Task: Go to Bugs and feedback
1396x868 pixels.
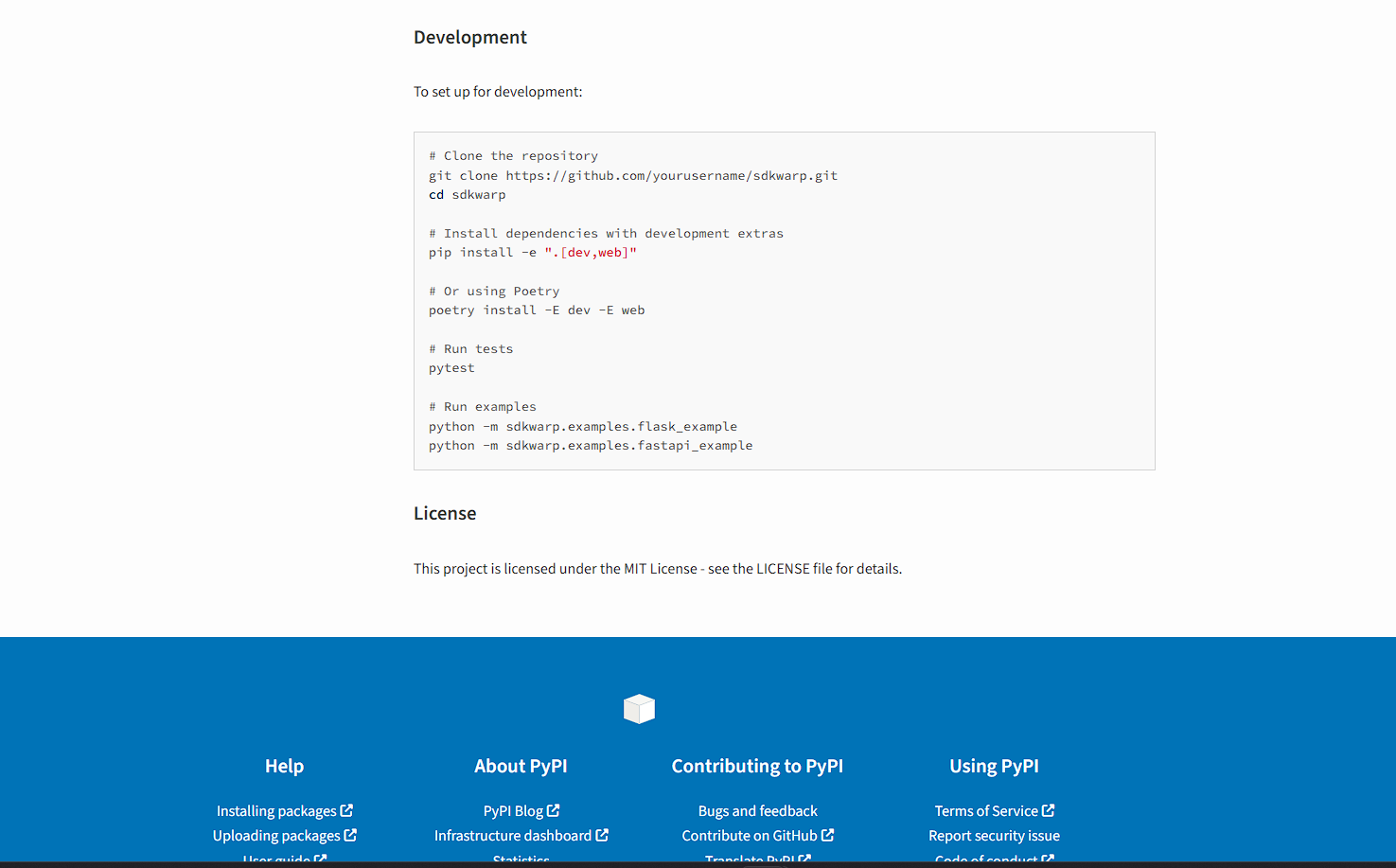Action: pos(758,811)
